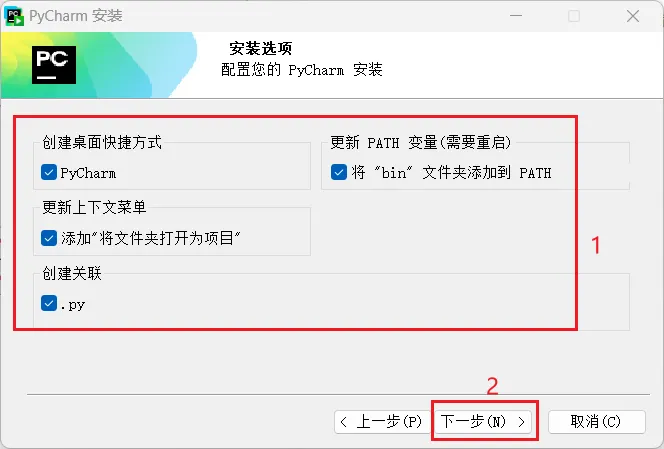Click the 更新上下文菜单 group label

tap(94, 207)
